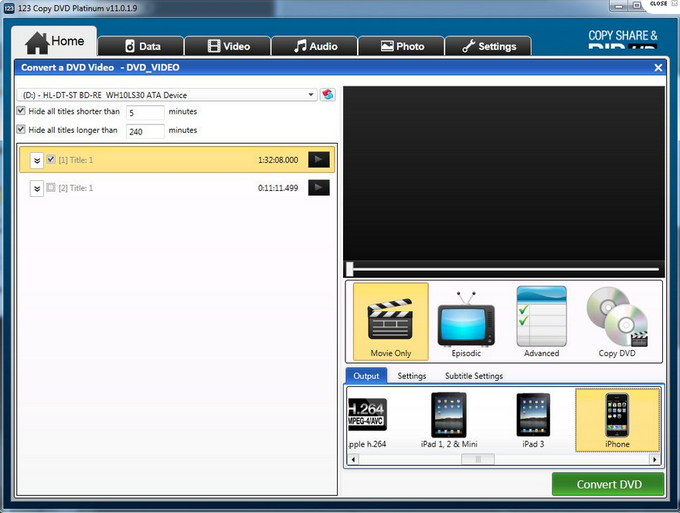680x513 pixels.
Task: Select the iPhone output profile
Action: click(x=617, y=420)
